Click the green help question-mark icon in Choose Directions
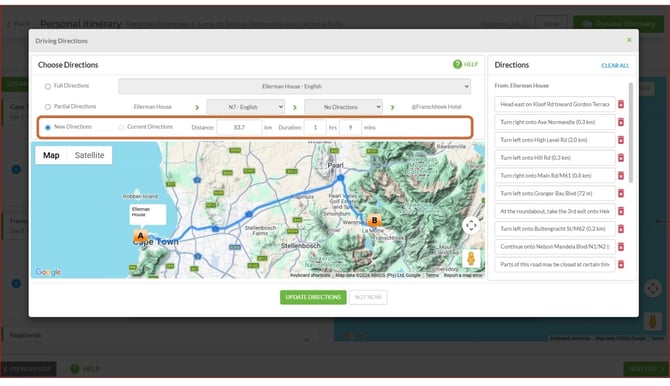Image resolution: width=670 pixels, height=386 pixels. [457, 64]
